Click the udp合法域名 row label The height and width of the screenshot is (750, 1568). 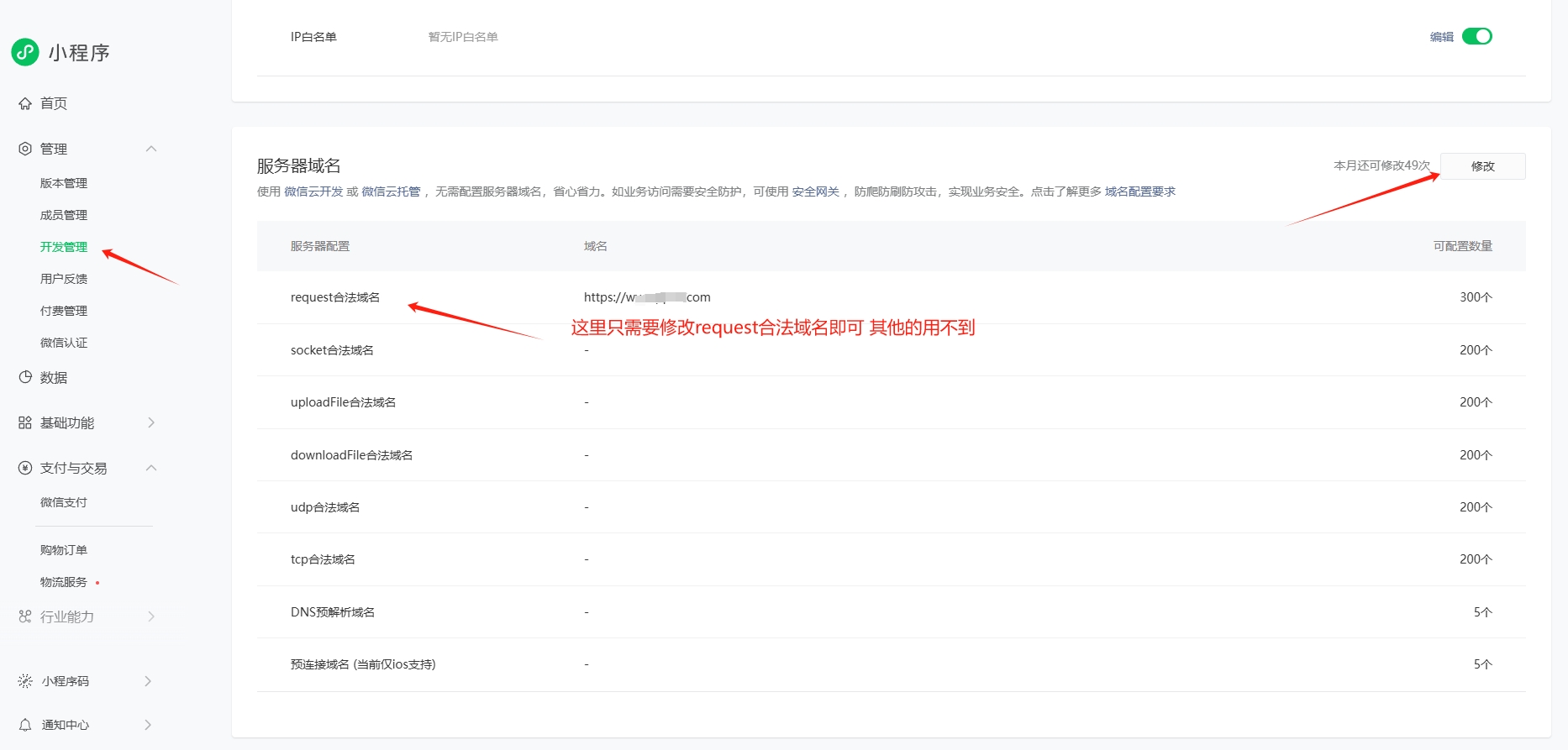325,507
